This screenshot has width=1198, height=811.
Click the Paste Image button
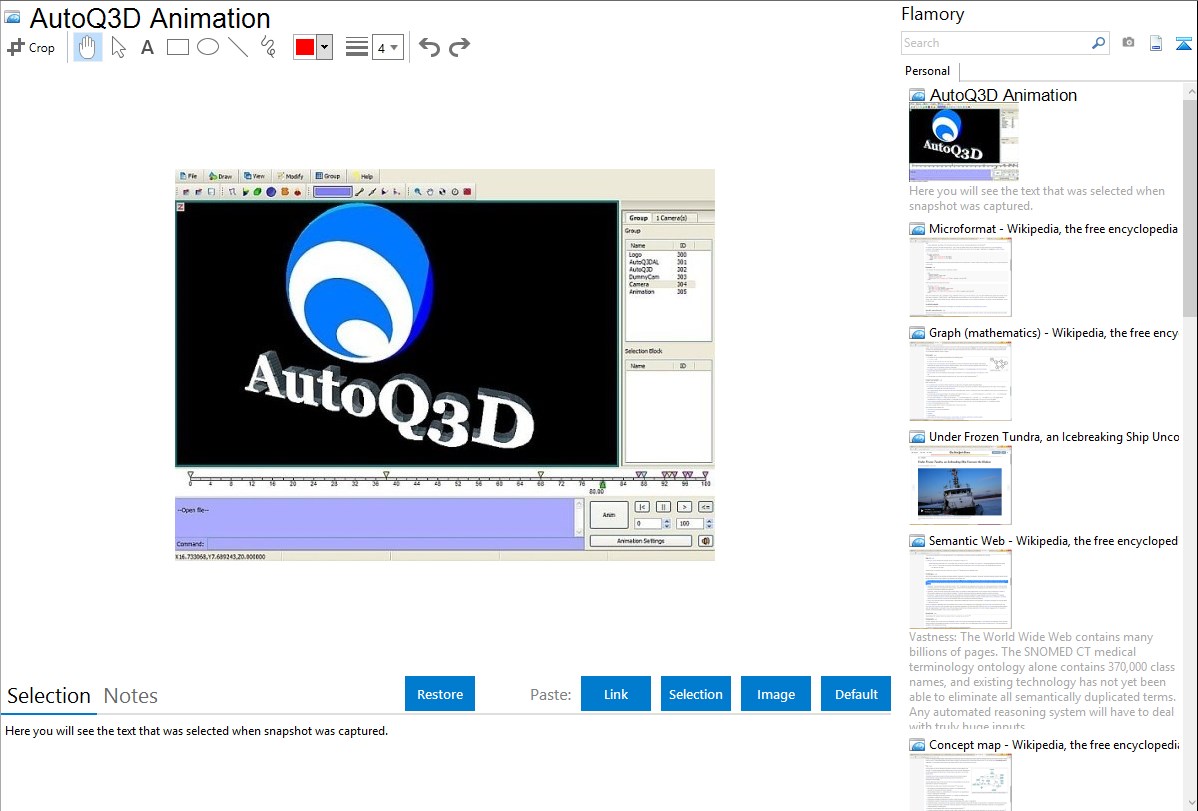click(x=775, y=694)
